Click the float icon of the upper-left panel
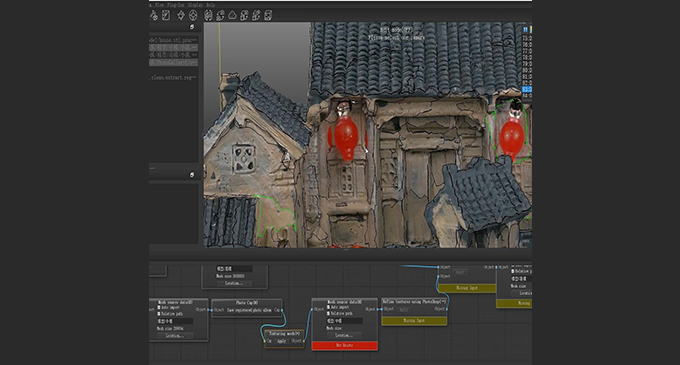The width and height of the screenshot is (680, 365). pyautogui.click(x=192, y=27)
